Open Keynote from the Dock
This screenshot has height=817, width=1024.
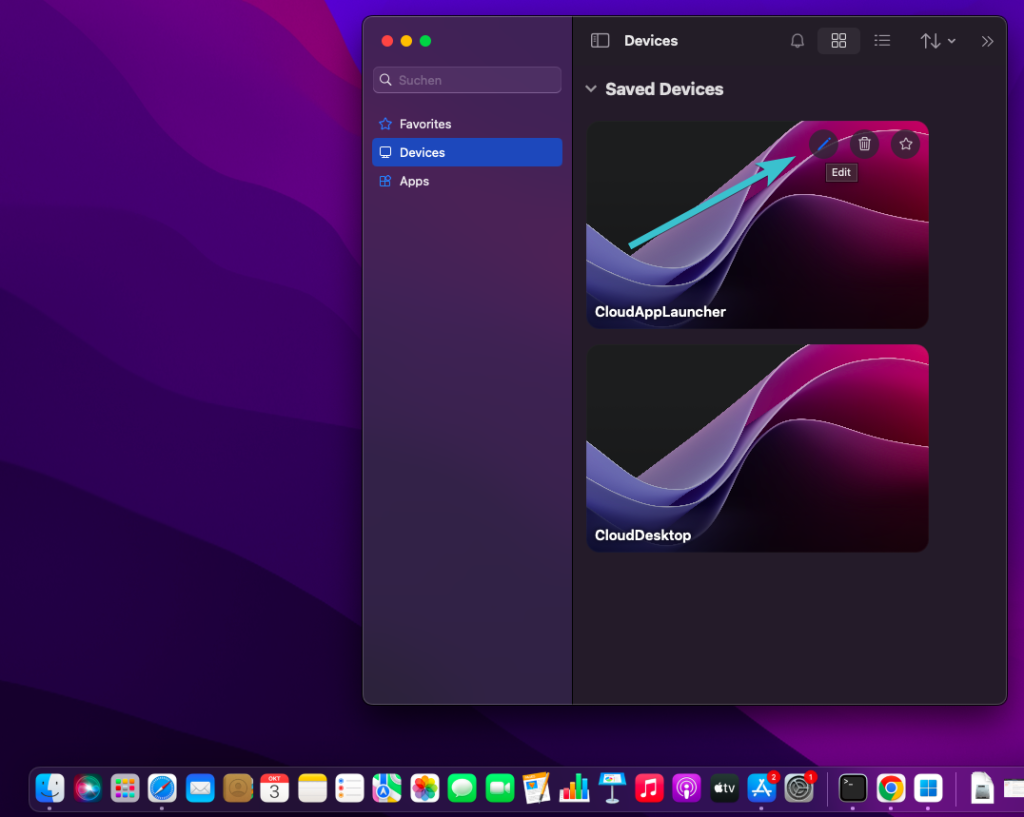click(612, 788)
